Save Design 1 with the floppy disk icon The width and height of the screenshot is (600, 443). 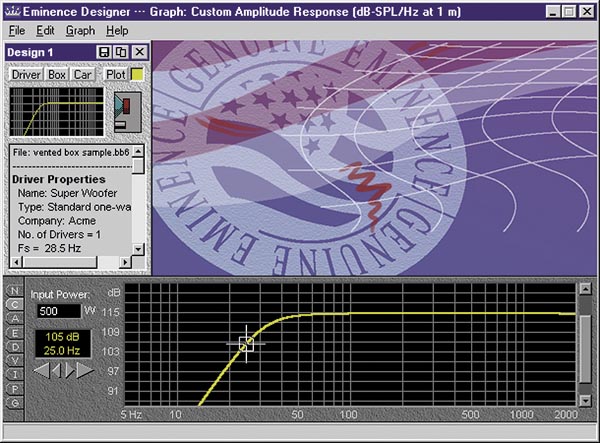point(104,52)
